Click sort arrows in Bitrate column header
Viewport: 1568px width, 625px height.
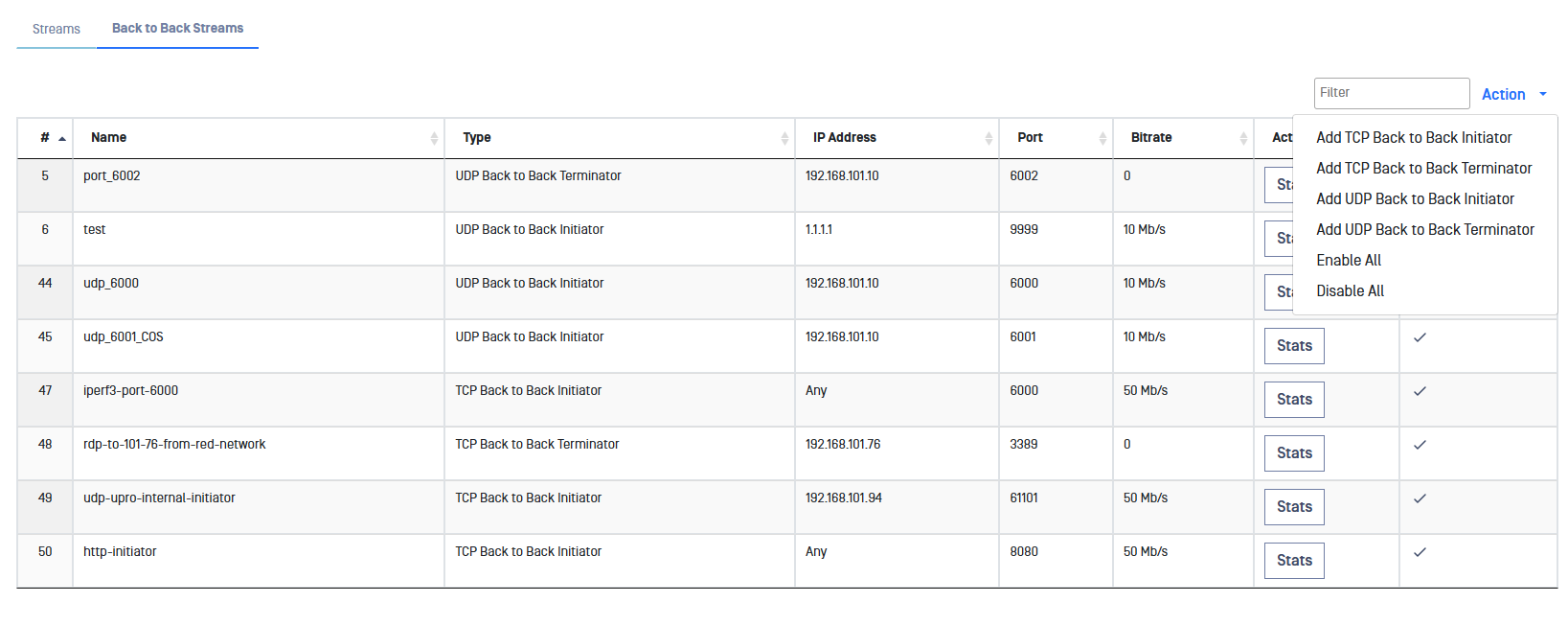point(1243,138)
